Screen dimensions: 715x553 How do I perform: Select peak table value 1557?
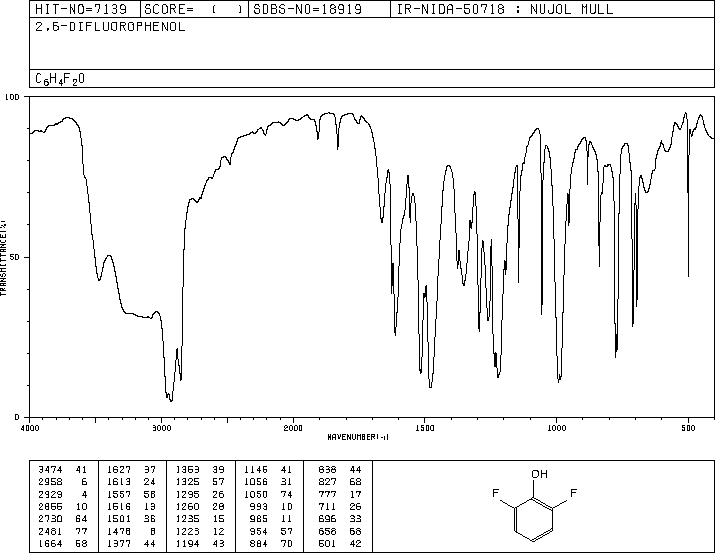(x=119, y=494)
